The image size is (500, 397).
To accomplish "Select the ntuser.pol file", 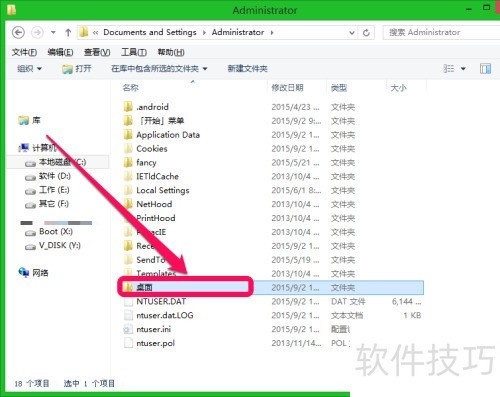I will pos(155,343).
